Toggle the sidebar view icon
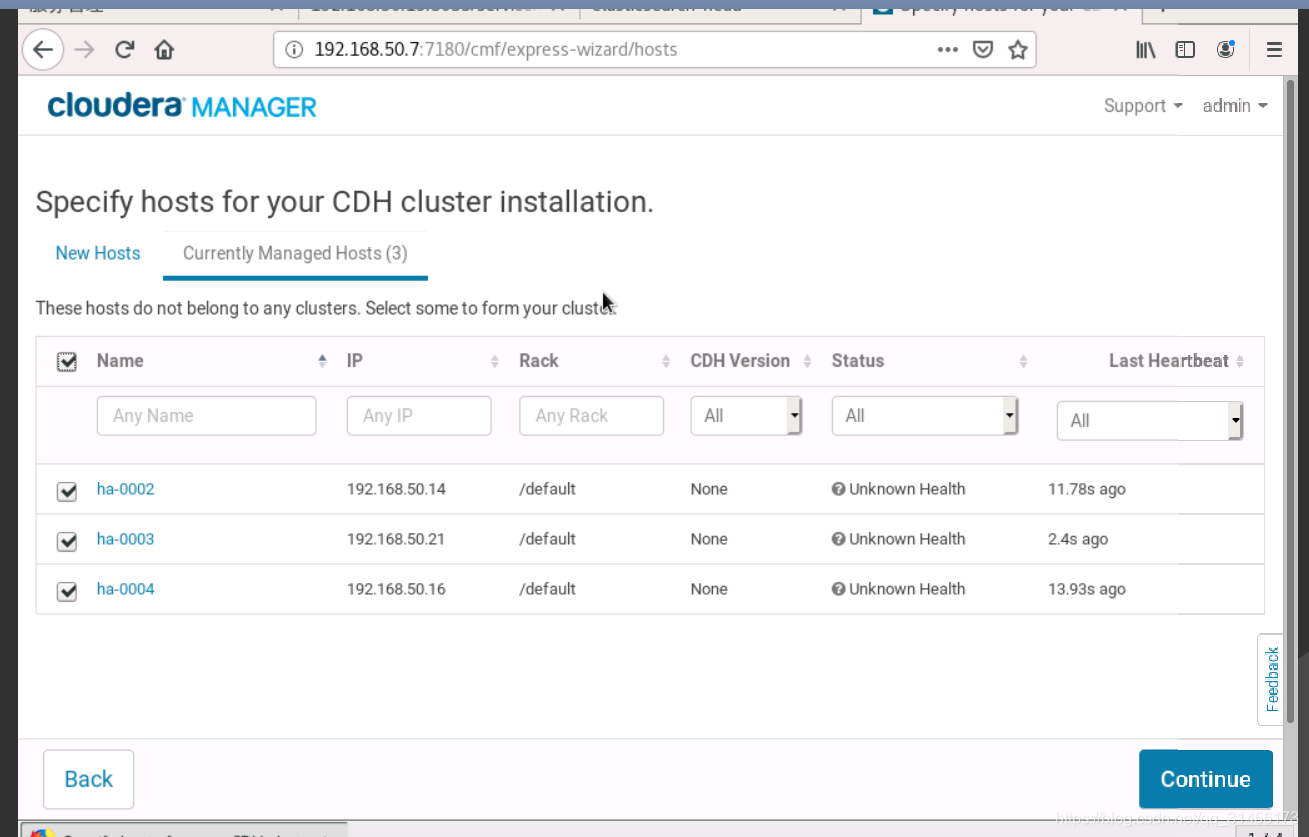 click(x=1185, y=49)
